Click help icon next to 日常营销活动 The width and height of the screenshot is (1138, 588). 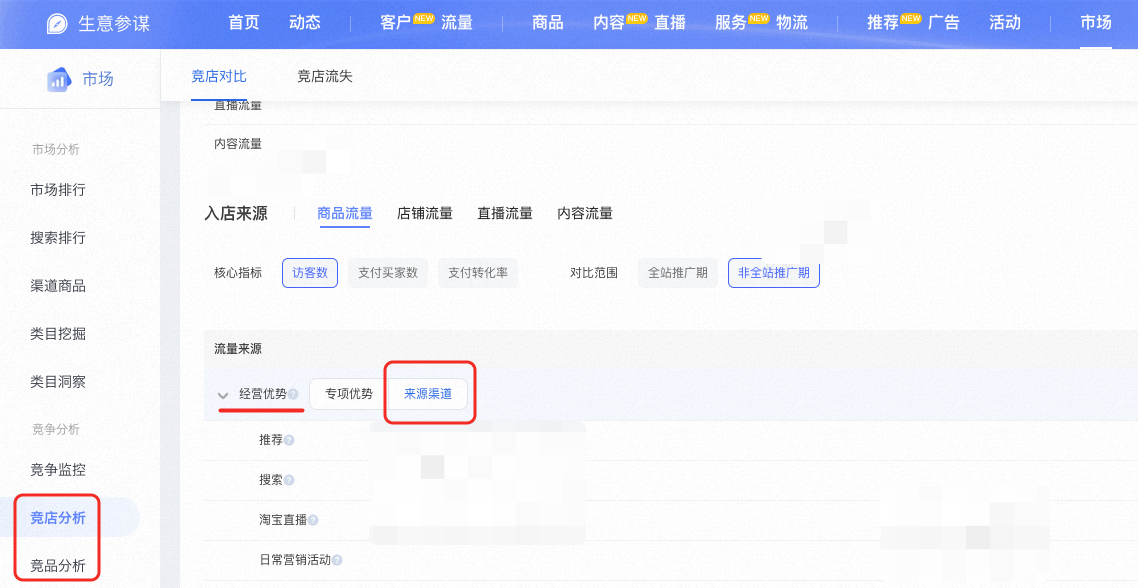(x=337, y=560)
